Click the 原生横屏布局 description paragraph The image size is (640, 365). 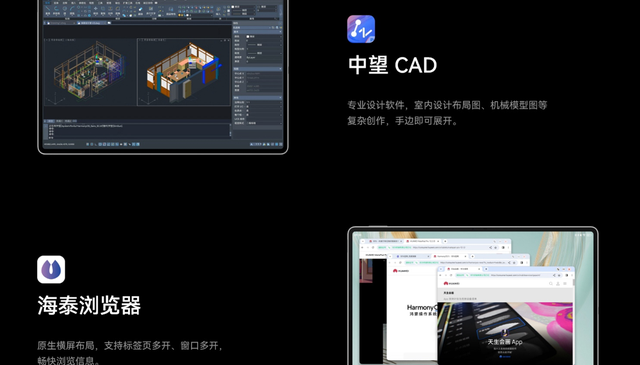(131, 353)
